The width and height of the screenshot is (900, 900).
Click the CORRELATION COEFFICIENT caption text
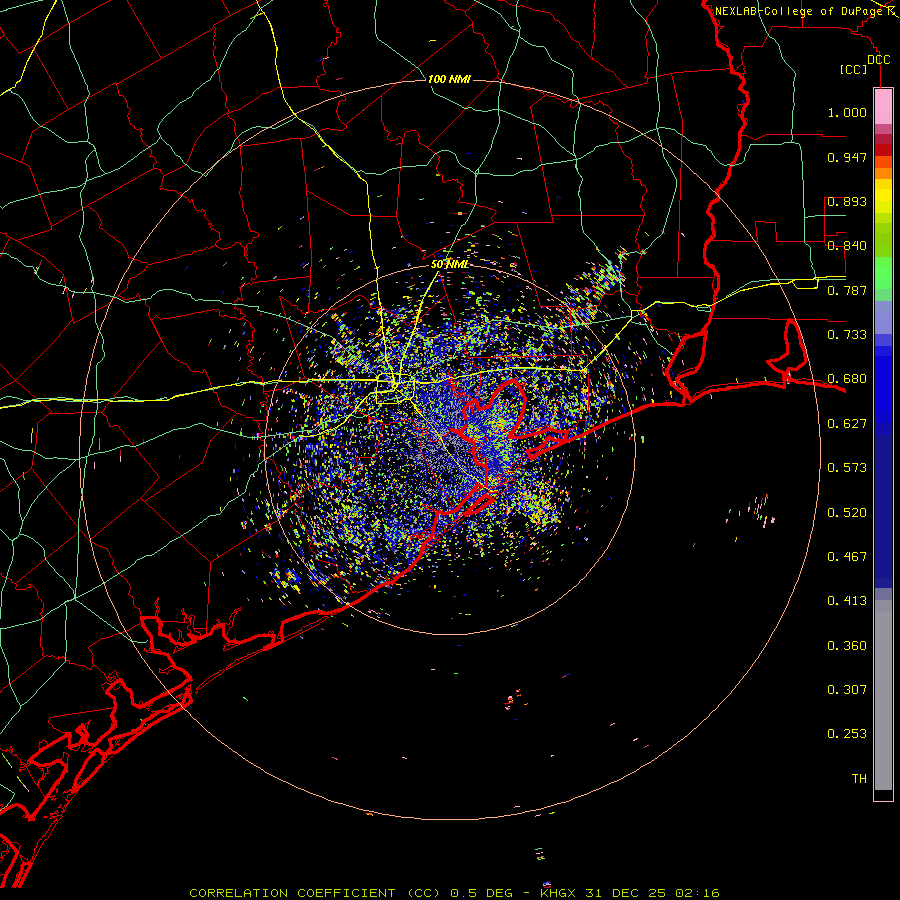[x=292, y=893]
